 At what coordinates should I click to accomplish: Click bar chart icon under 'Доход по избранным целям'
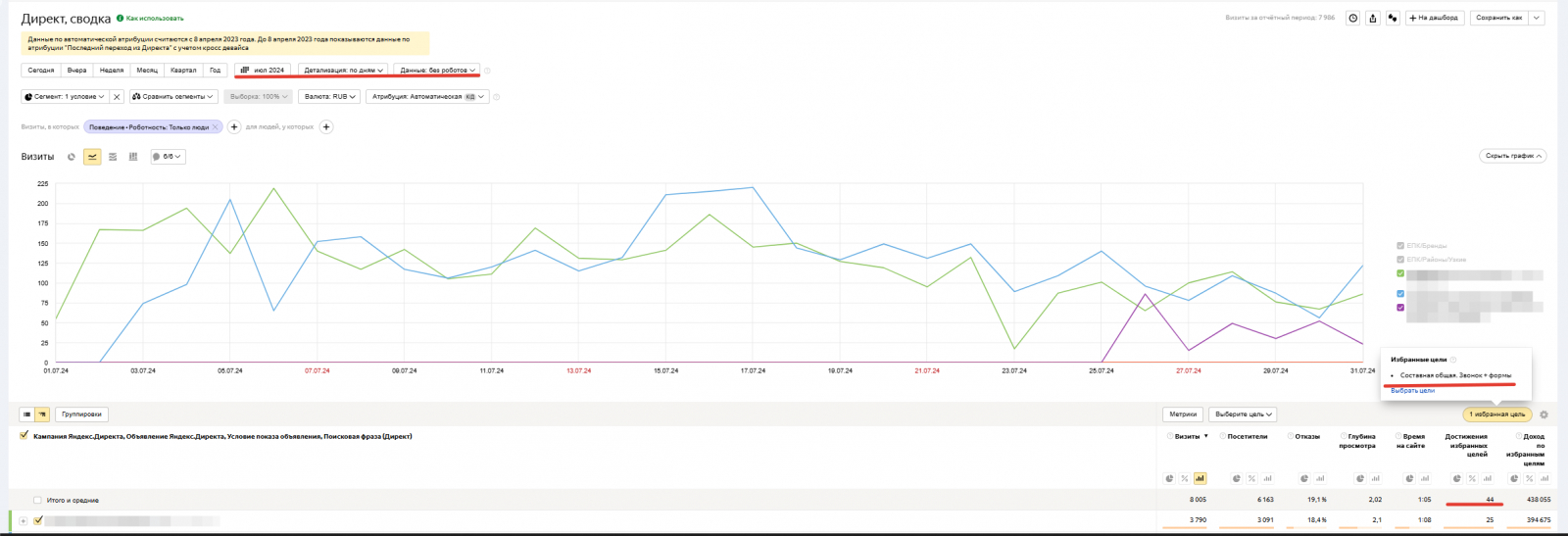tap(1544, 479)
